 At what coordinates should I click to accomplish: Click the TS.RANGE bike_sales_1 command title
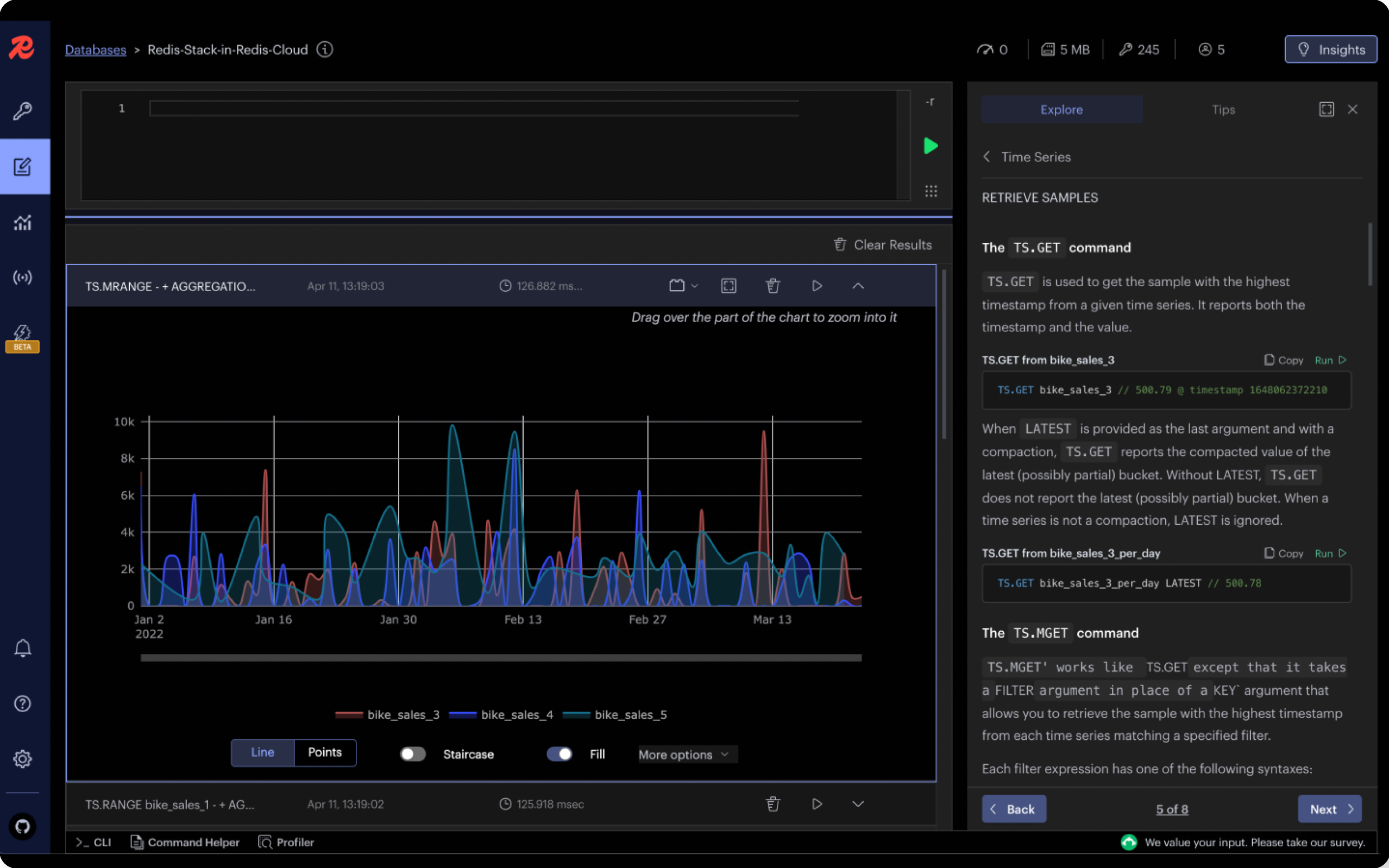coord(170,804)
